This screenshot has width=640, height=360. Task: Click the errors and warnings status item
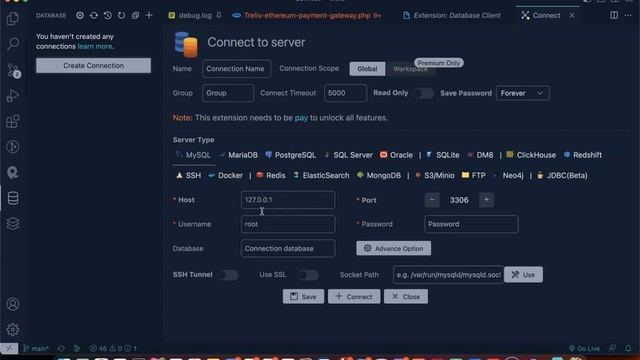click(113, 348)
